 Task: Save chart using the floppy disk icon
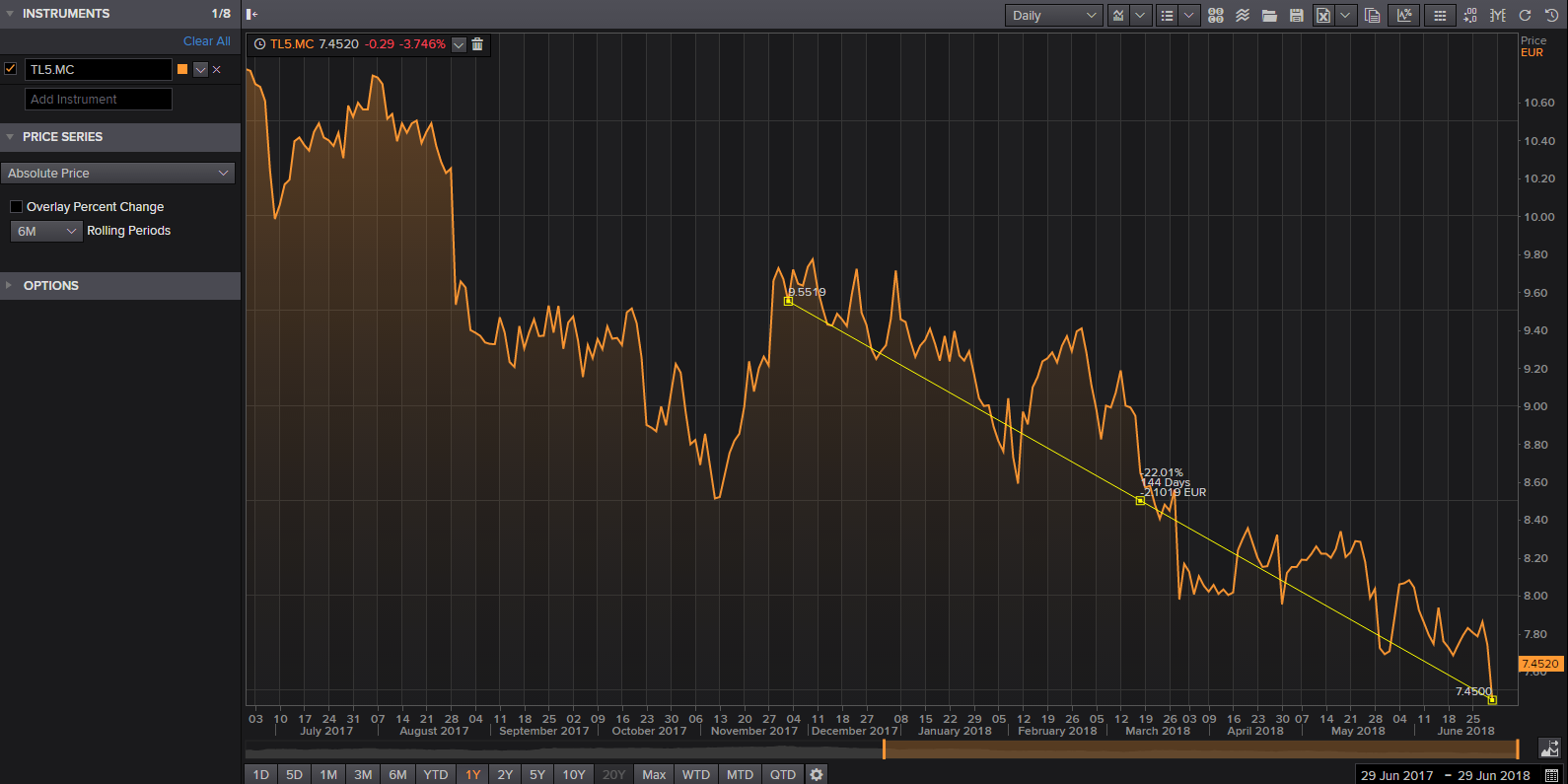1297,15
